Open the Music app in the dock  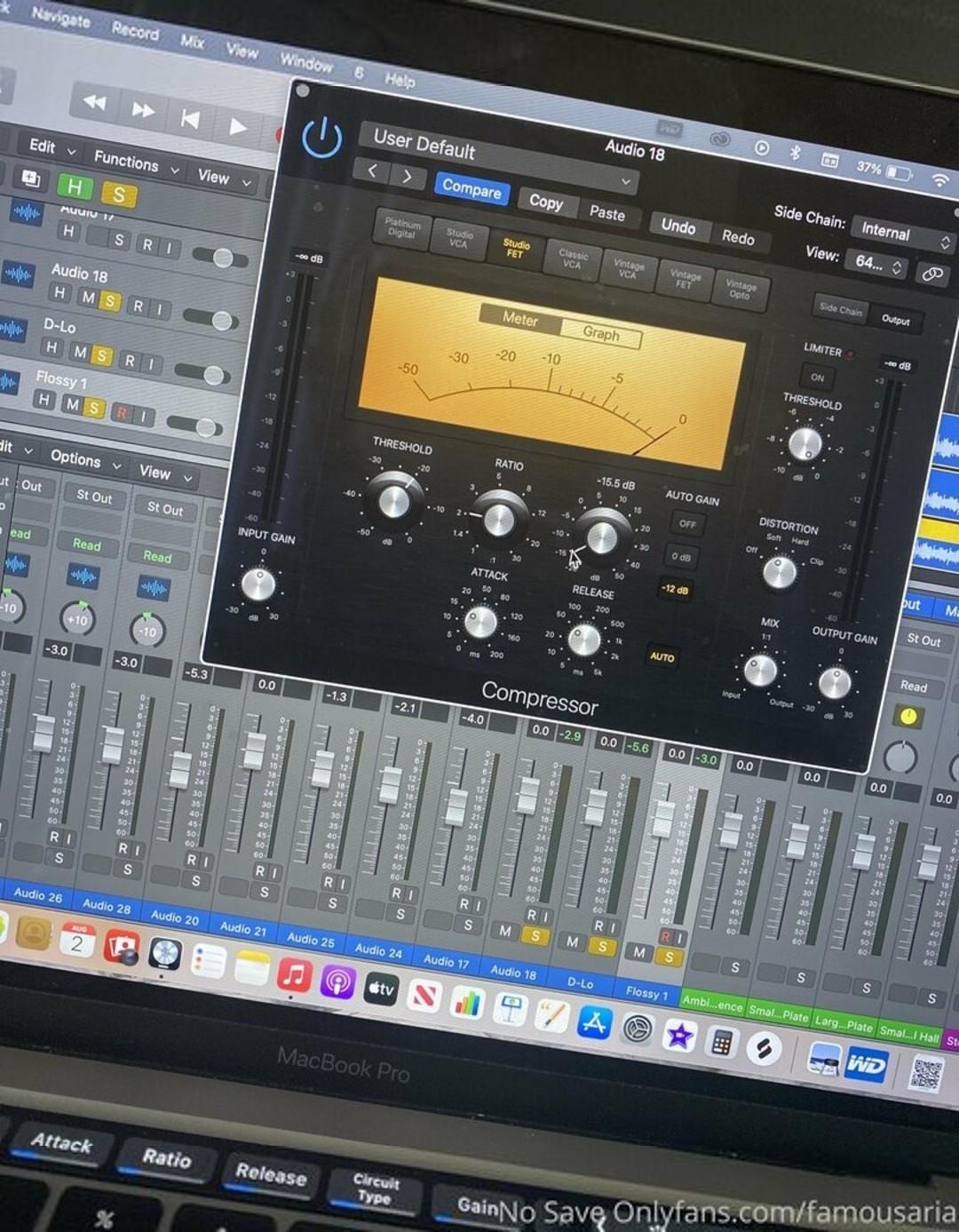[294, 974]
